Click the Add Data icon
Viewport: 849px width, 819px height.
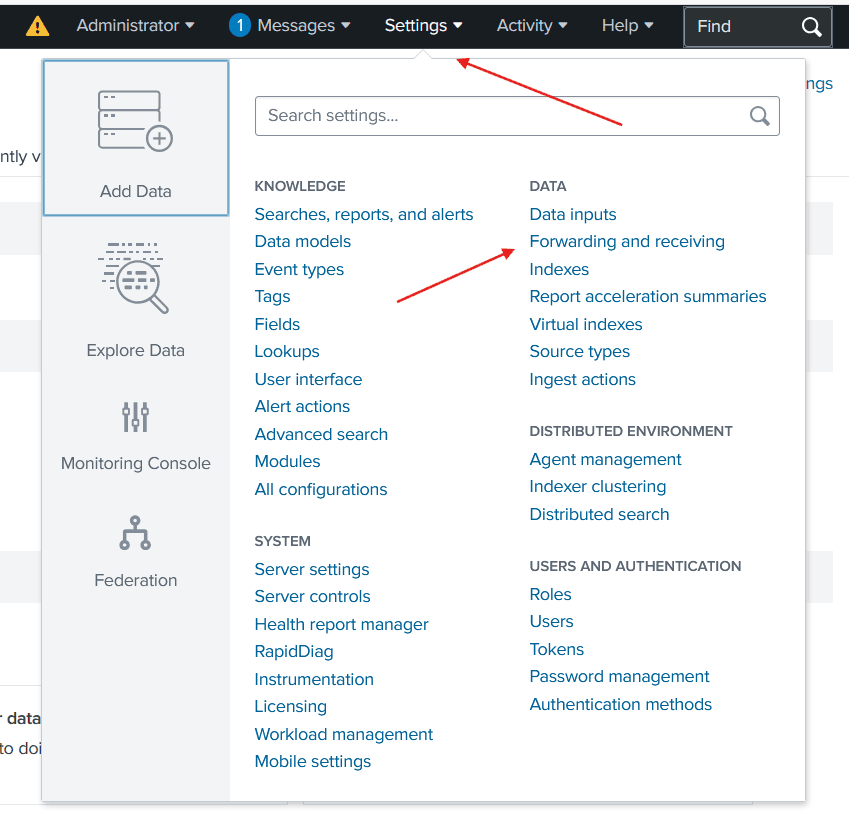pos(135,121)
